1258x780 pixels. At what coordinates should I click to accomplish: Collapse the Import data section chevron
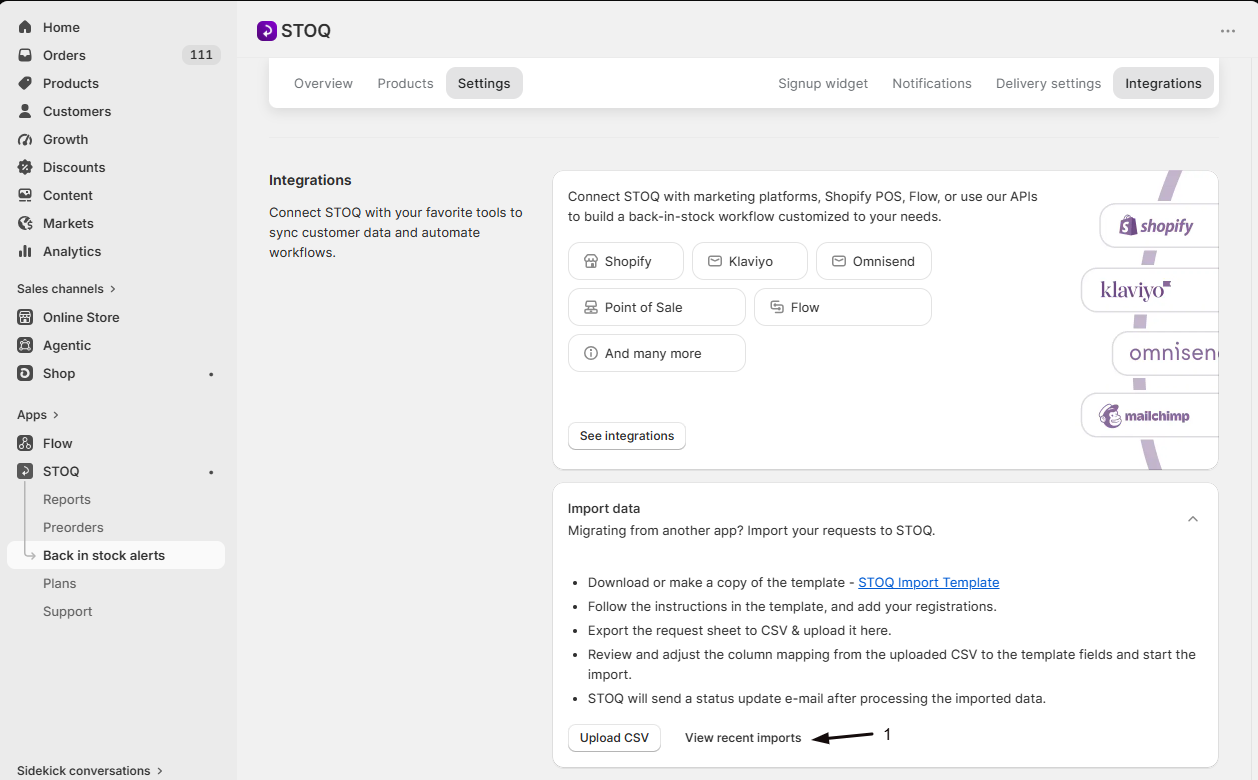click(x=1192, y=519)
